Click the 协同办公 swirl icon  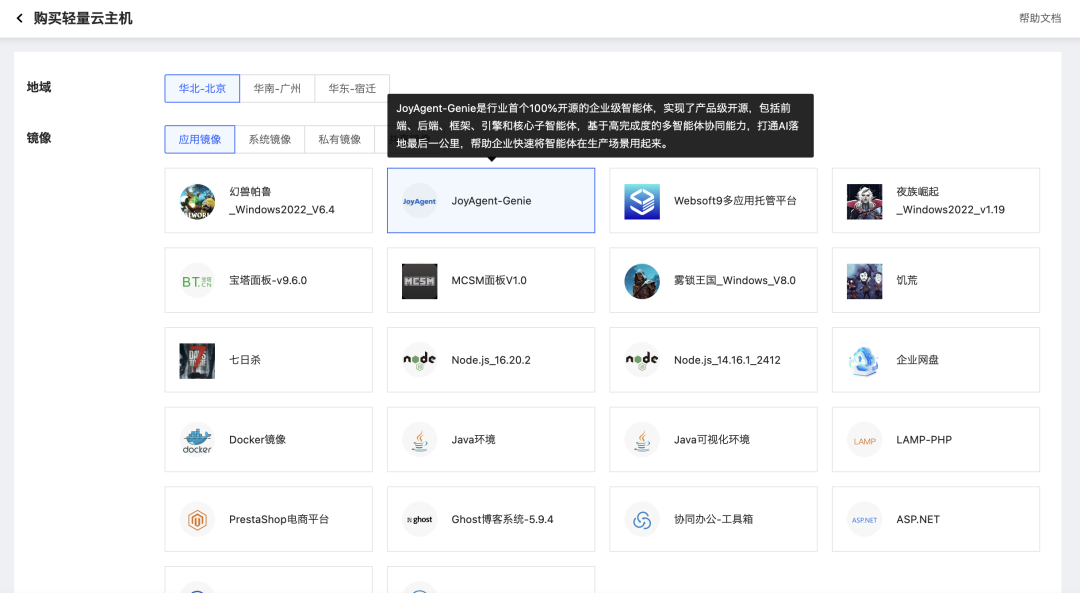click(642, 519)
